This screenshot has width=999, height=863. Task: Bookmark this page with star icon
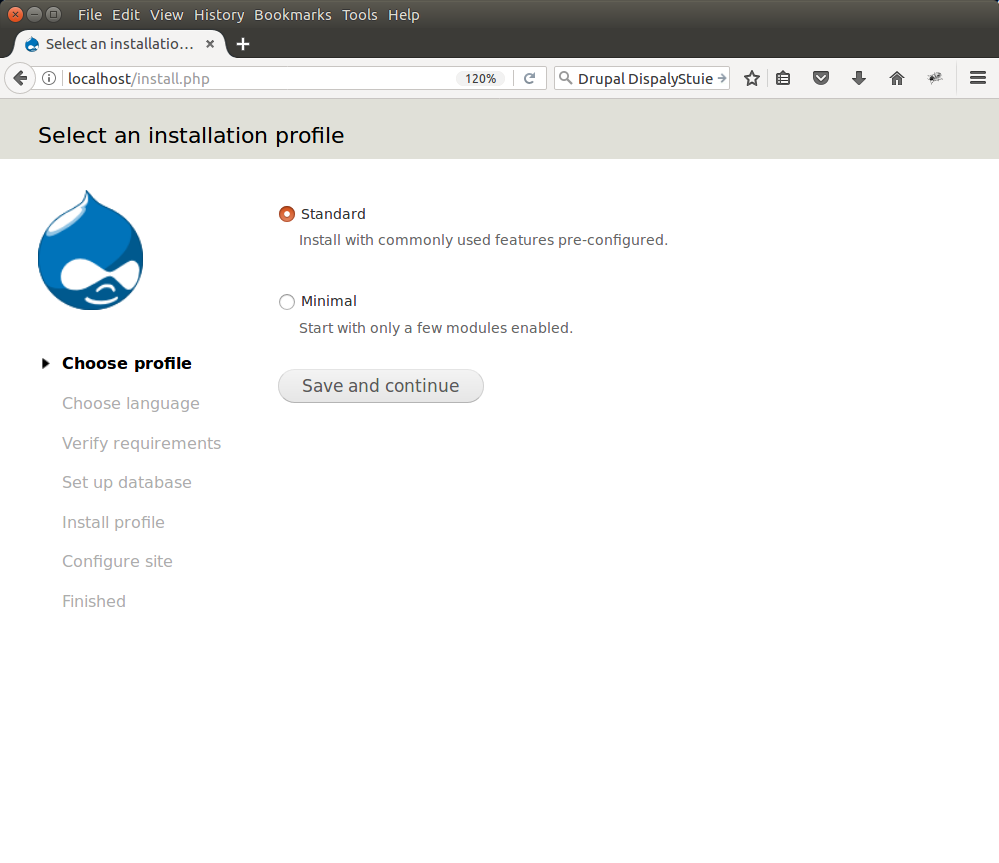click(x=752, y=78)
